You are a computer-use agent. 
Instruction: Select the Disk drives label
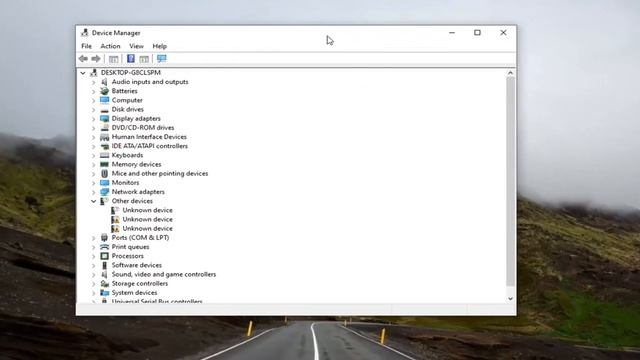pyautogui.click(x=128, y=109)
